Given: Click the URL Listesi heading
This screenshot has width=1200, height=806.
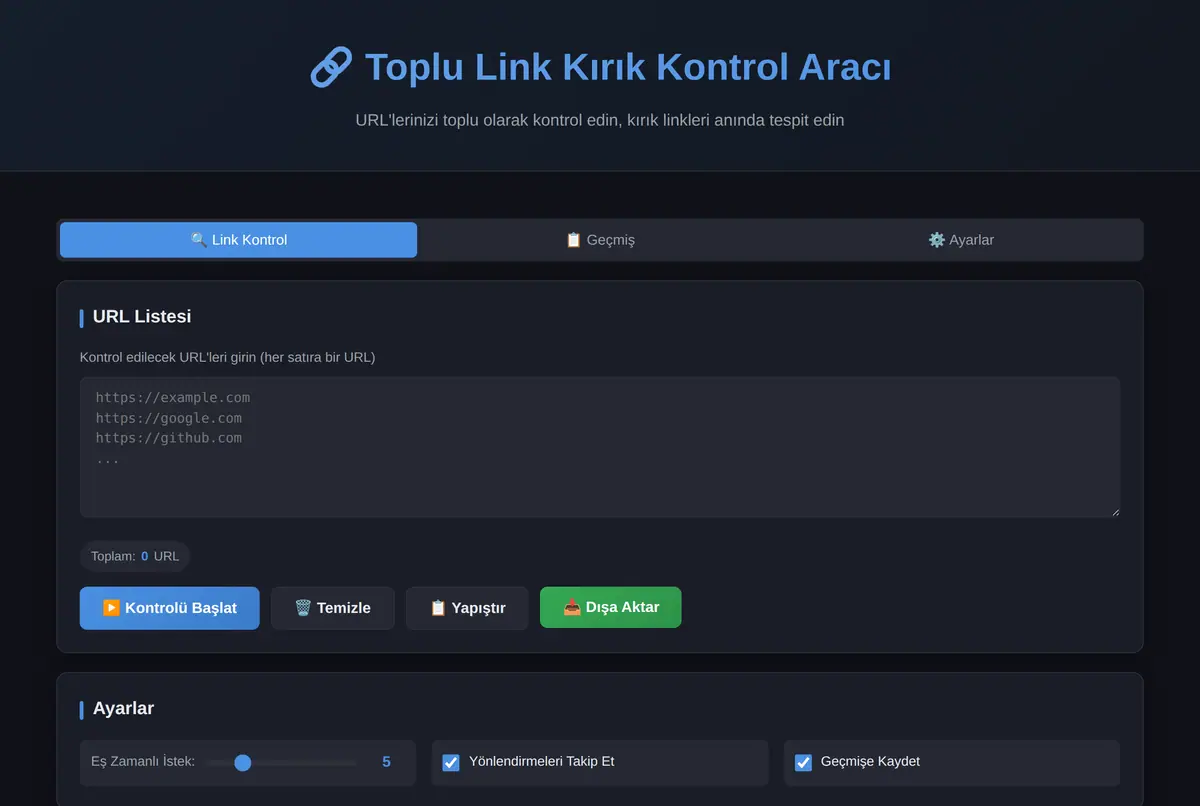Looking at the screenshot, I should (x=142, y=316).
